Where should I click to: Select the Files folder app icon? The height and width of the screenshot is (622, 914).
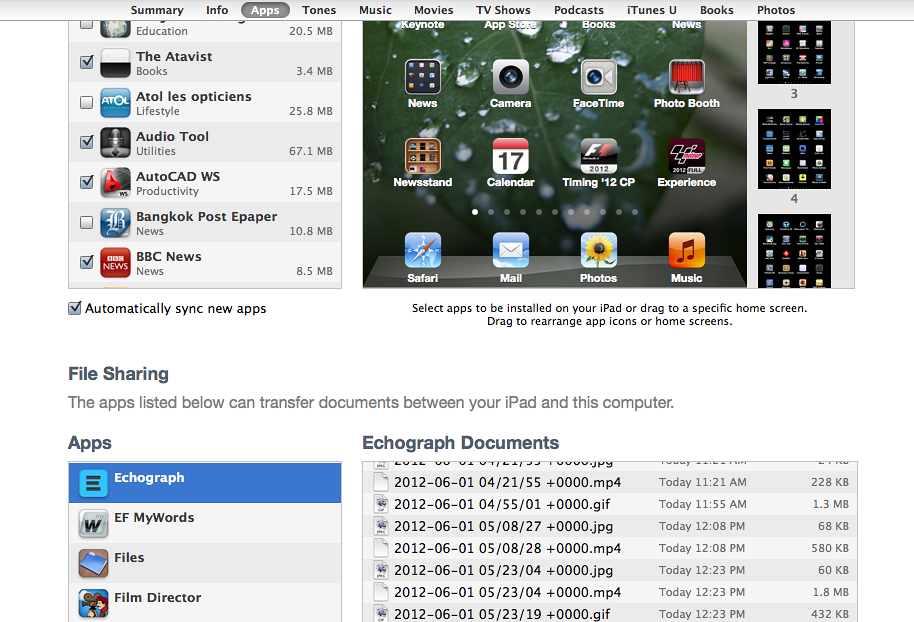[93, 563]
